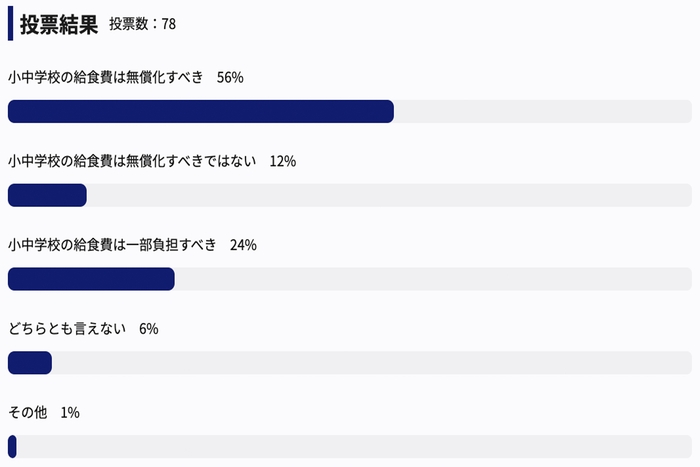Click the 投票数：78 vote count text
This screenshot has width=700, height=467.
coord(142,25)
